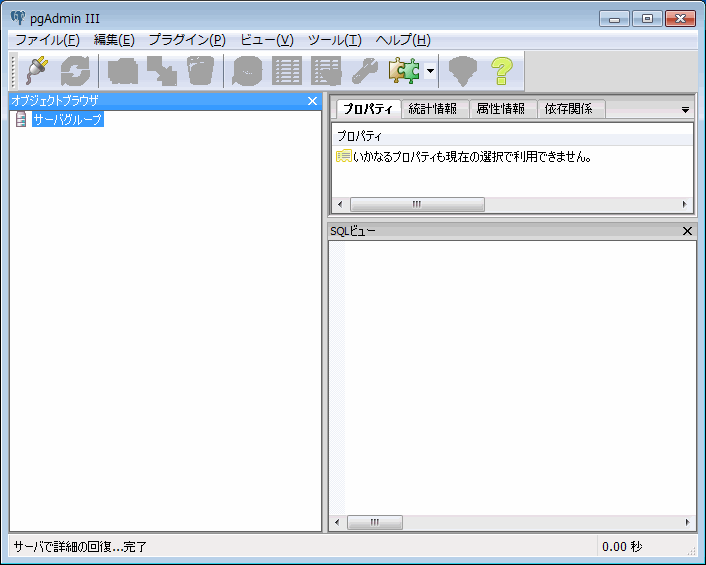Click the プロパティ column header
The height and width of the screenshot is (565, 706).
(512, 136)
